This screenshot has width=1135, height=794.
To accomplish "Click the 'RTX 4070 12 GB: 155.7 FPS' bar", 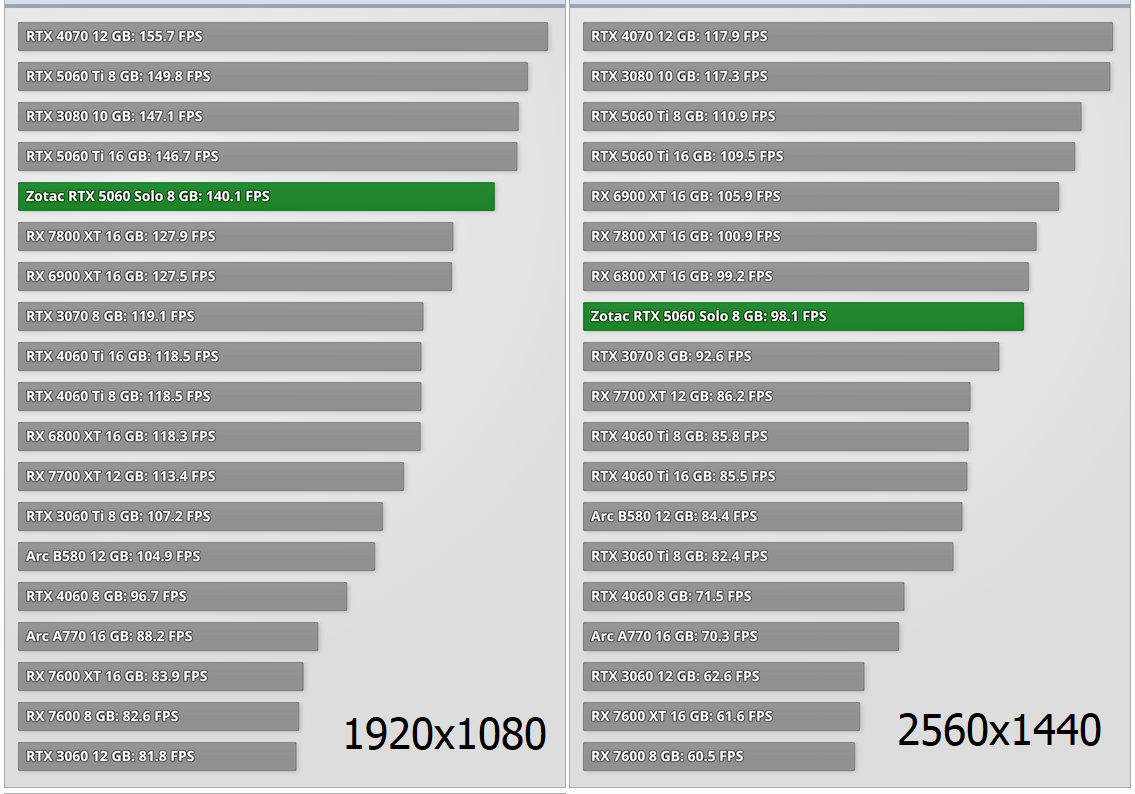I will coord(282,36).
